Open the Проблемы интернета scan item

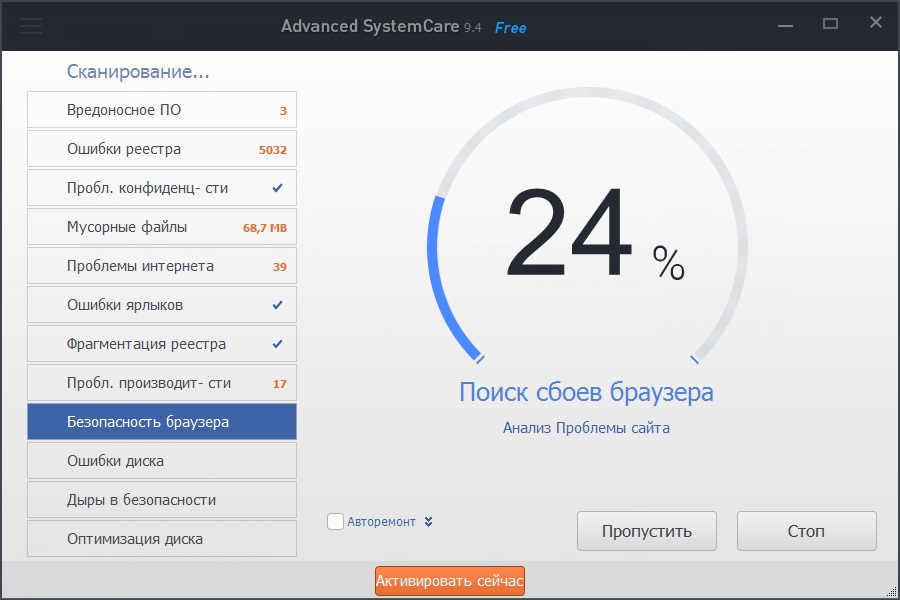click(x=162, y=266)
